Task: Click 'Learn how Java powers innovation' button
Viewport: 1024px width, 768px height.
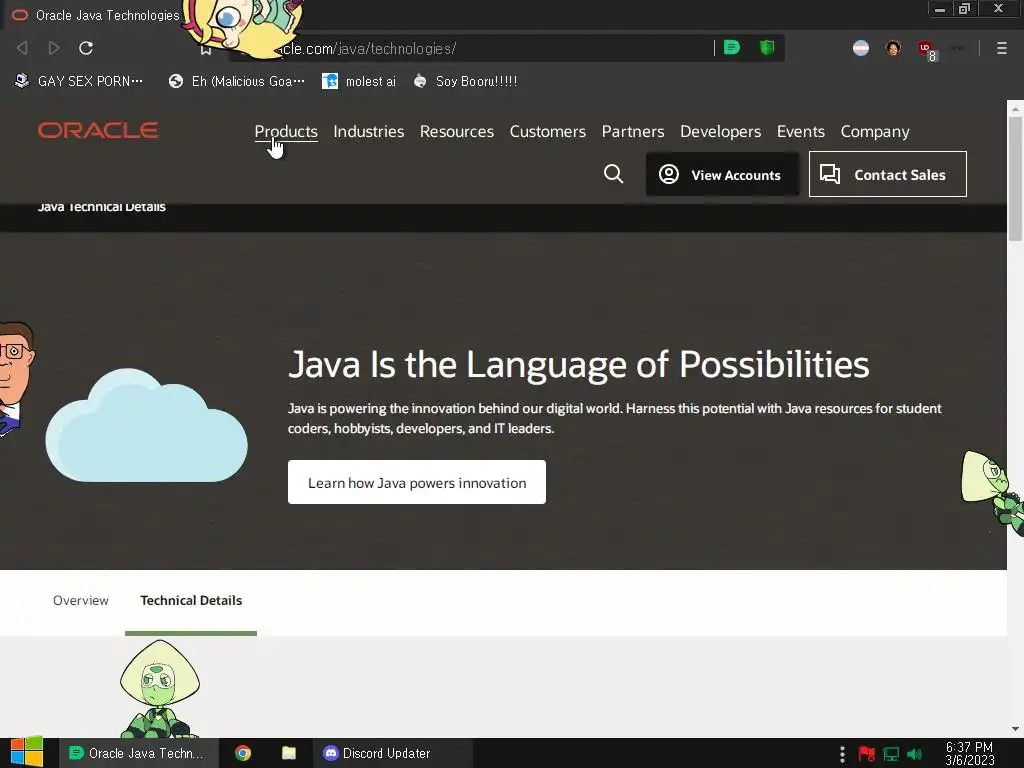Action: click(x=417, y=482)
